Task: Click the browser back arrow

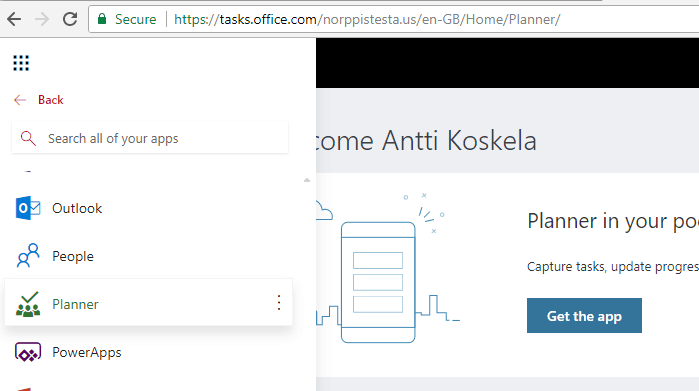Action: coord(14,19)
